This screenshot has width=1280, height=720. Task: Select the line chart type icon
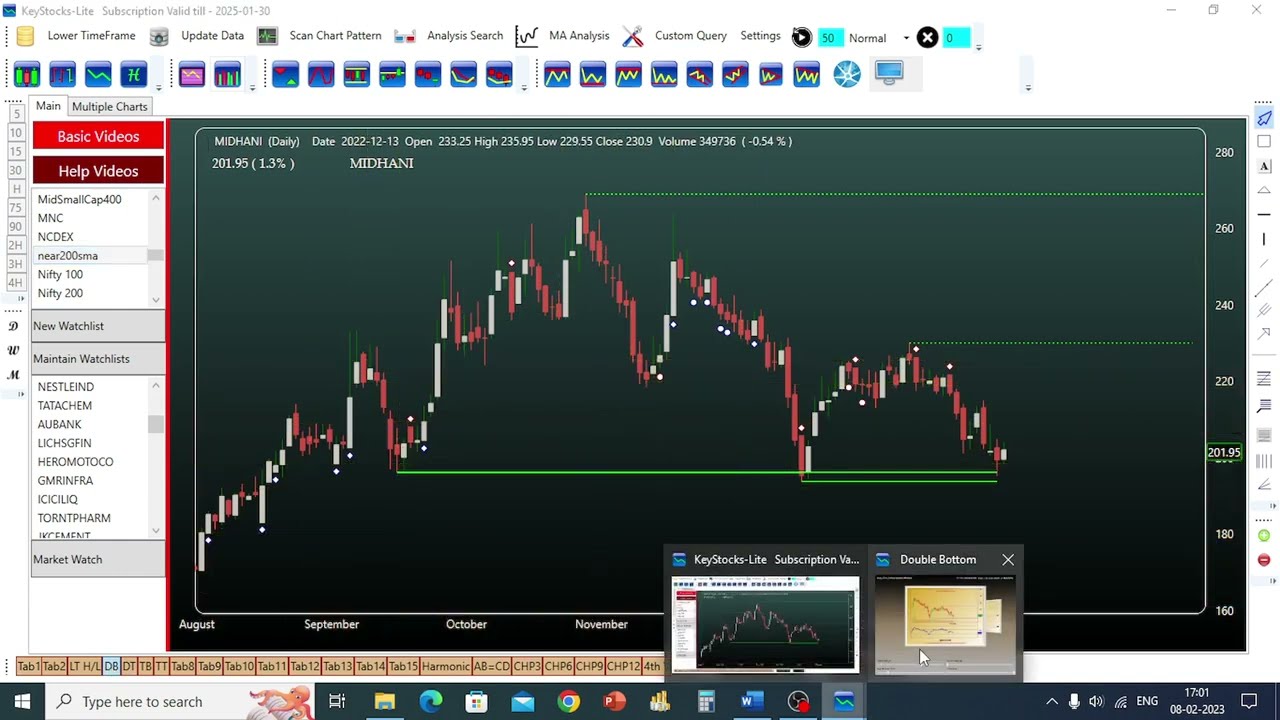point(98,75)
